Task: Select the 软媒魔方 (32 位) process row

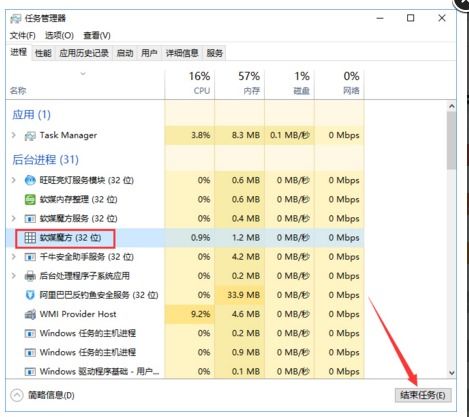Action: (185, 238)
